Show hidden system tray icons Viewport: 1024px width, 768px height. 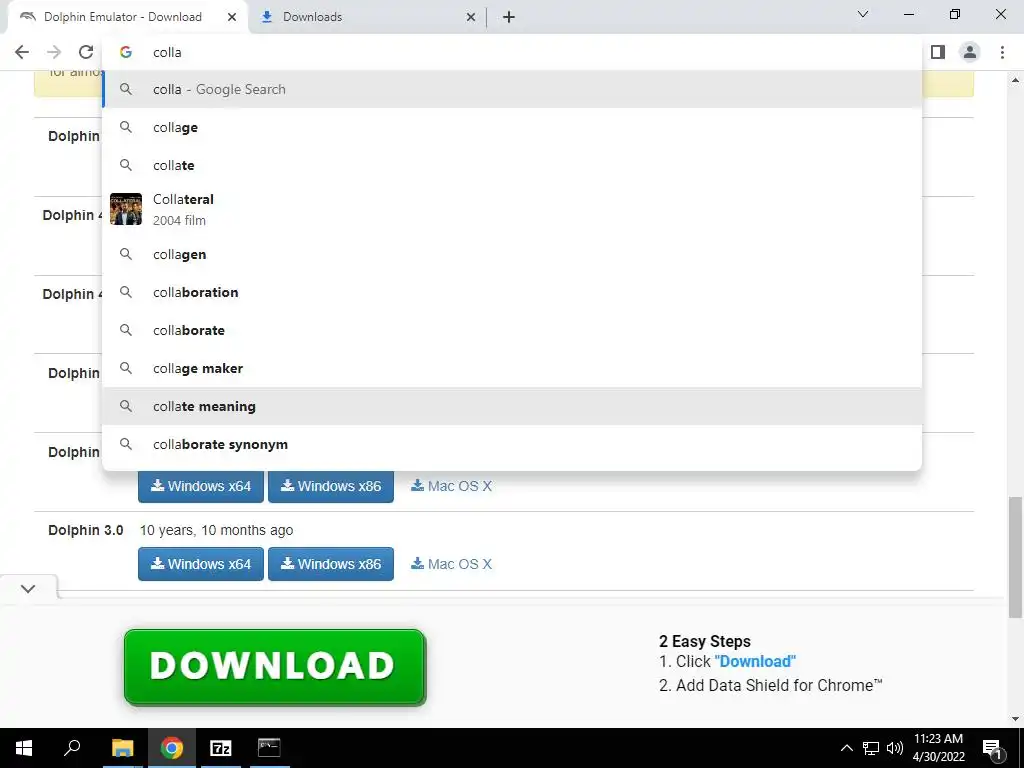pyautogui.click(x=846, y=748)
